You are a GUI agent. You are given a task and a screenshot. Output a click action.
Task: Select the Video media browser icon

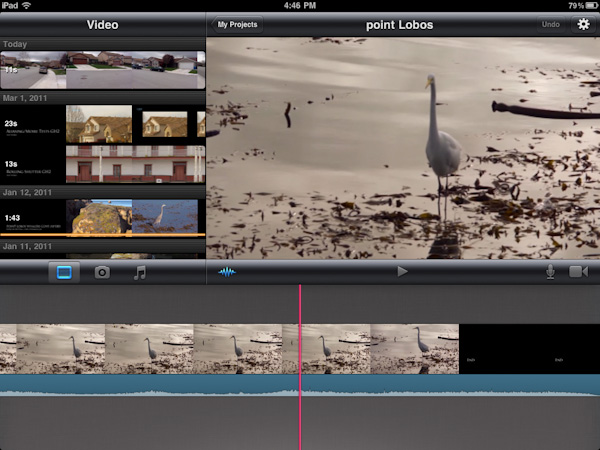pos(64,272)
